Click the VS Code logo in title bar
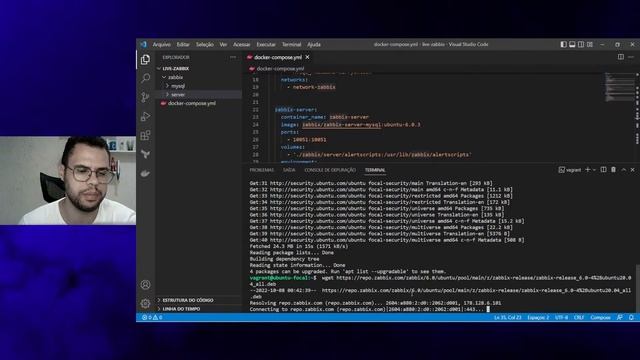The height and width of the screenshot is (360, 640). (144, 44)
